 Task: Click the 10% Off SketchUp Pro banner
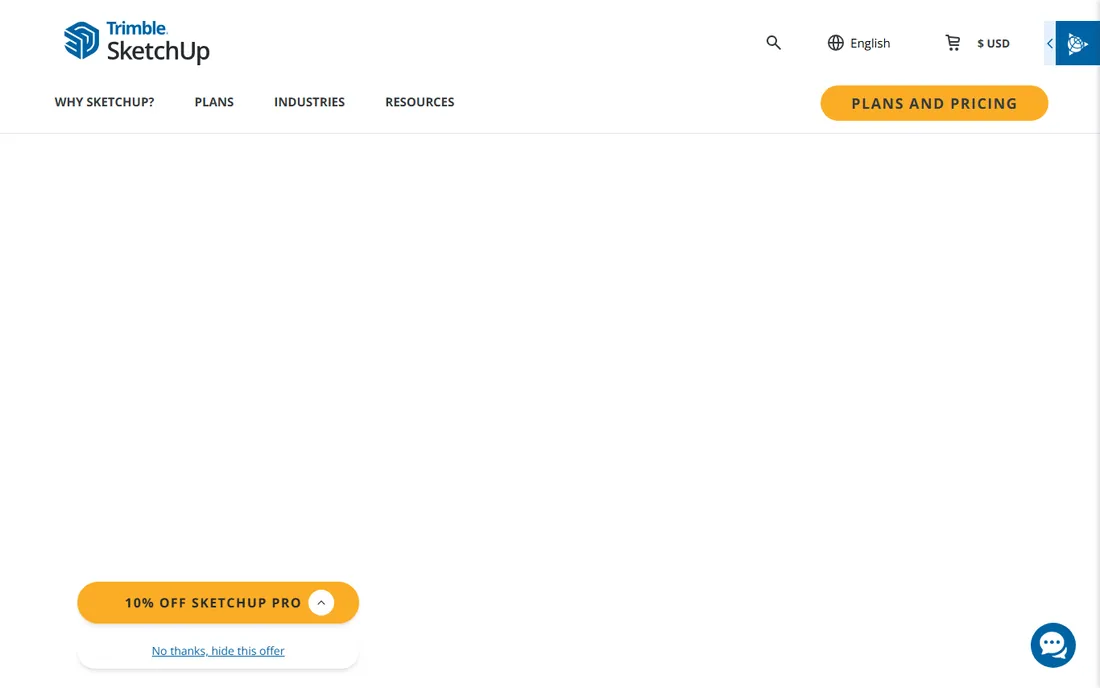coord(218,602)
